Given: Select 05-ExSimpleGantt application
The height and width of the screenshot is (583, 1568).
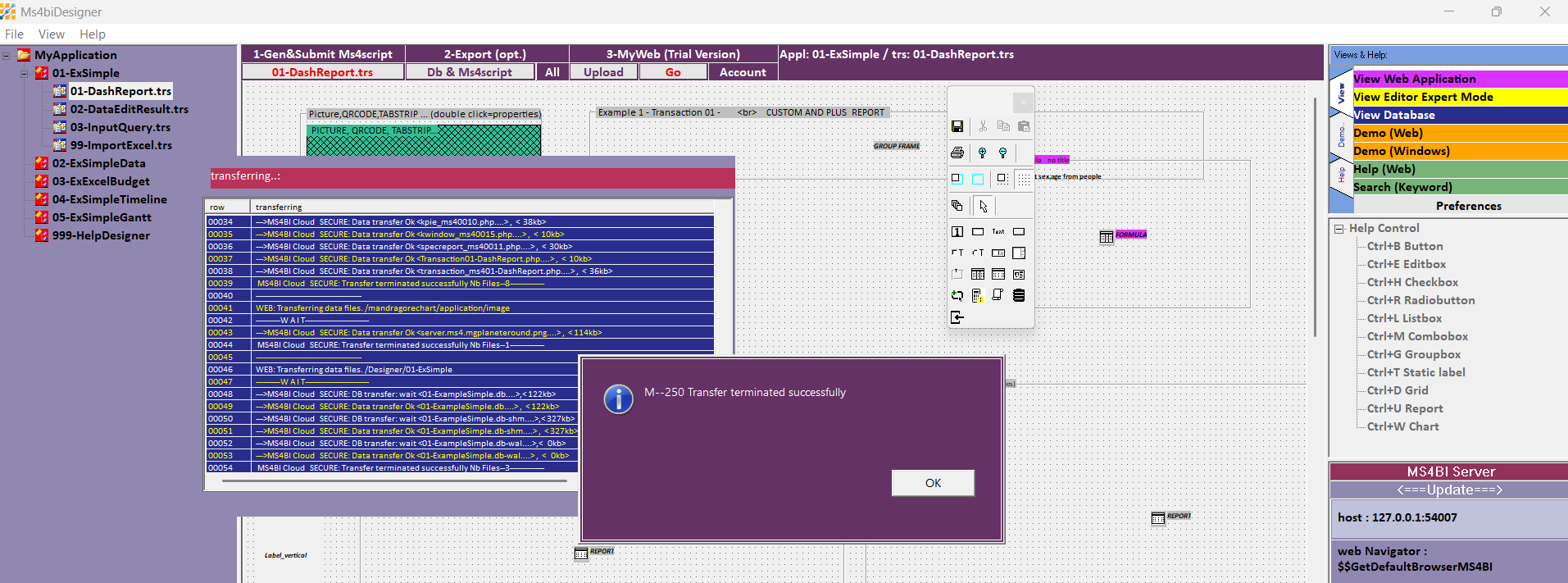Looking at the screenshot, I should click(102, 217).
